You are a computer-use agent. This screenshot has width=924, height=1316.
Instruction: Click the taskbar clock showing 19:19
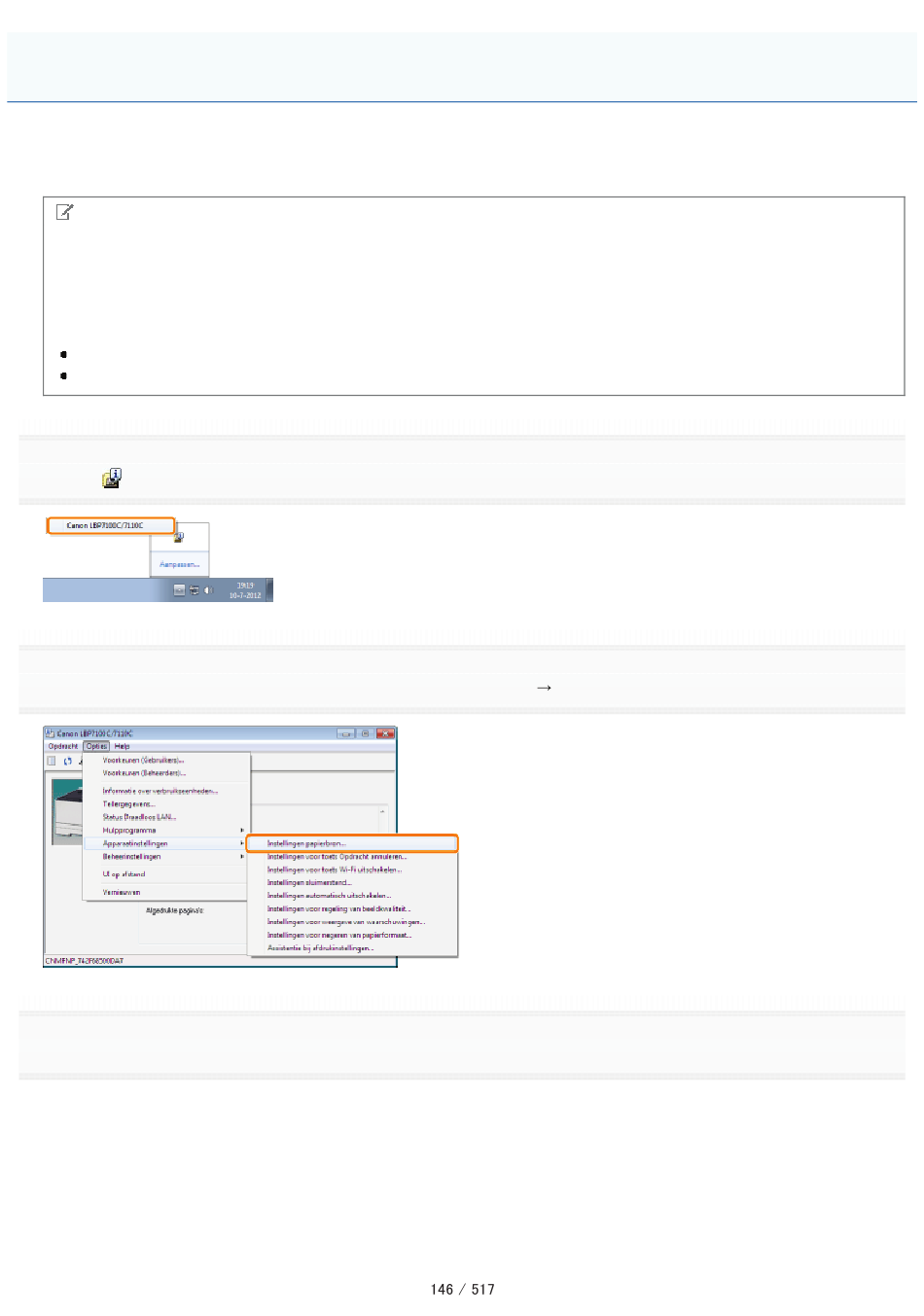tap(245, 590)
